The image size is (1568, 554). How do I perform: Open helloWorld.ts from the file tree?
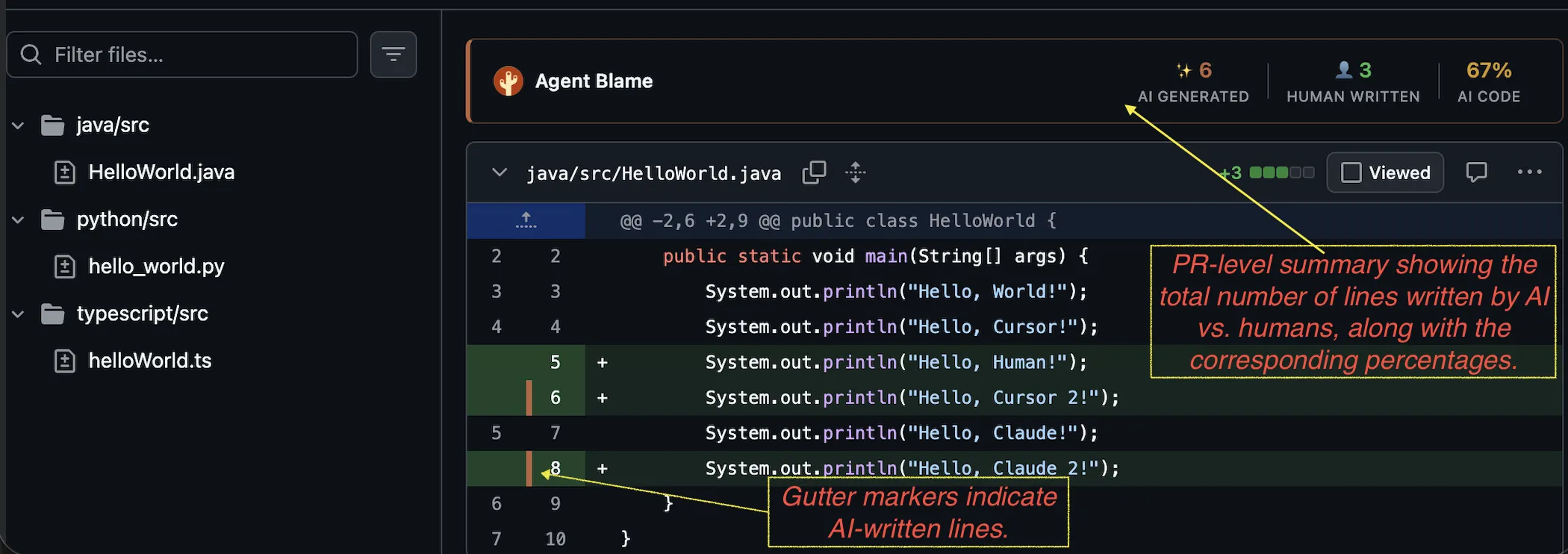(149, 361)
